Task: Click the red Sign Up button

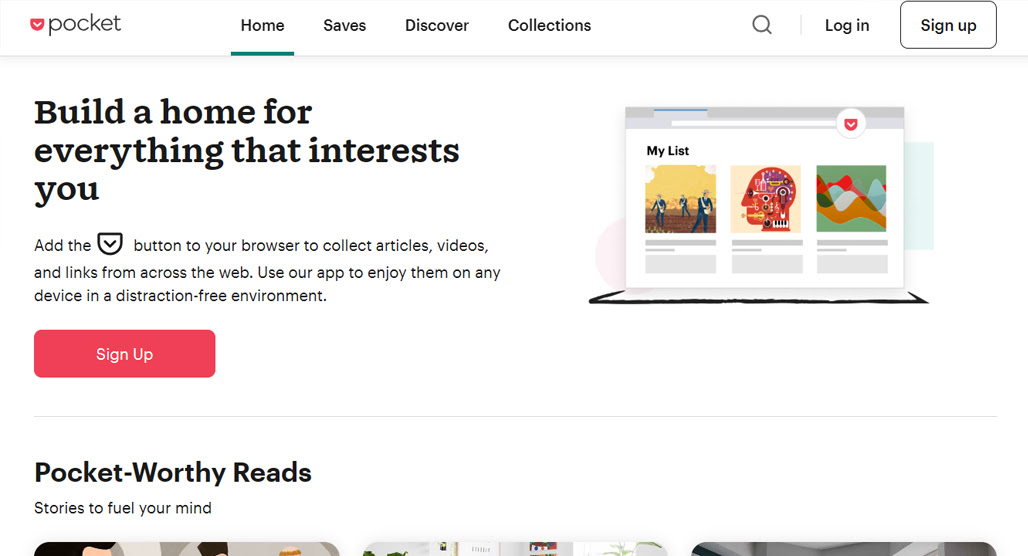Action: 125,353
